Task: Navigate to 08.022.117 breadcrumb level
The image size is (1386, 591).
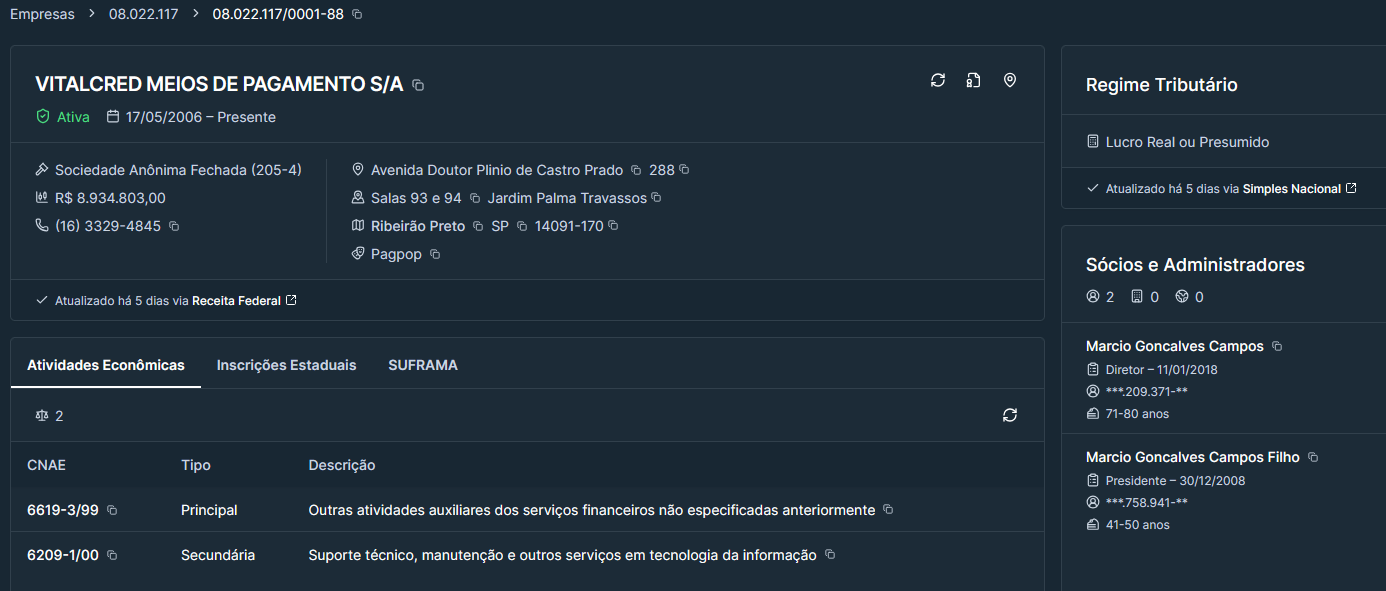Action: click(x=143, y=15)
